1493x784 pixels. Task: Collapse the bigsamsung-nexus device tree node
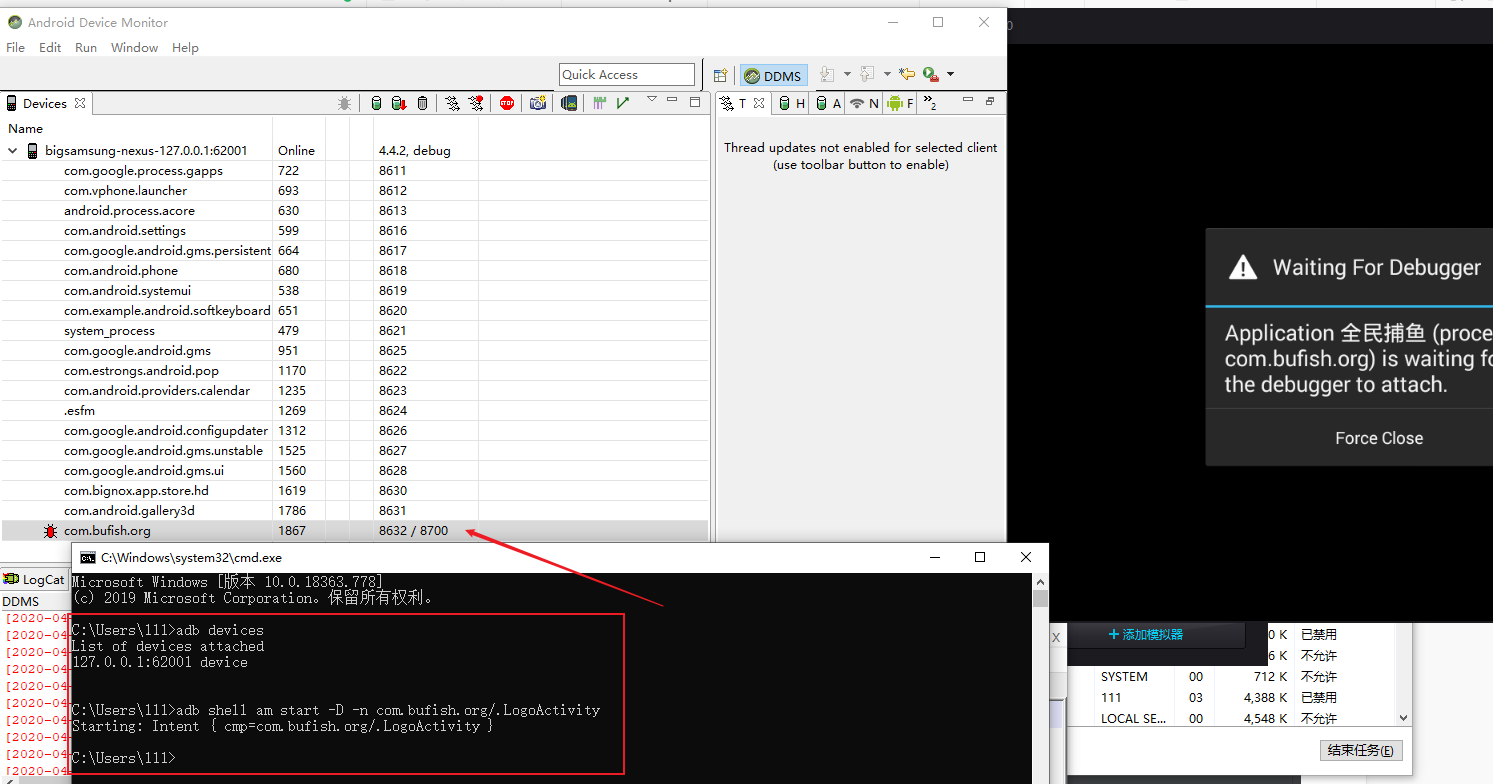coord(13,150)
